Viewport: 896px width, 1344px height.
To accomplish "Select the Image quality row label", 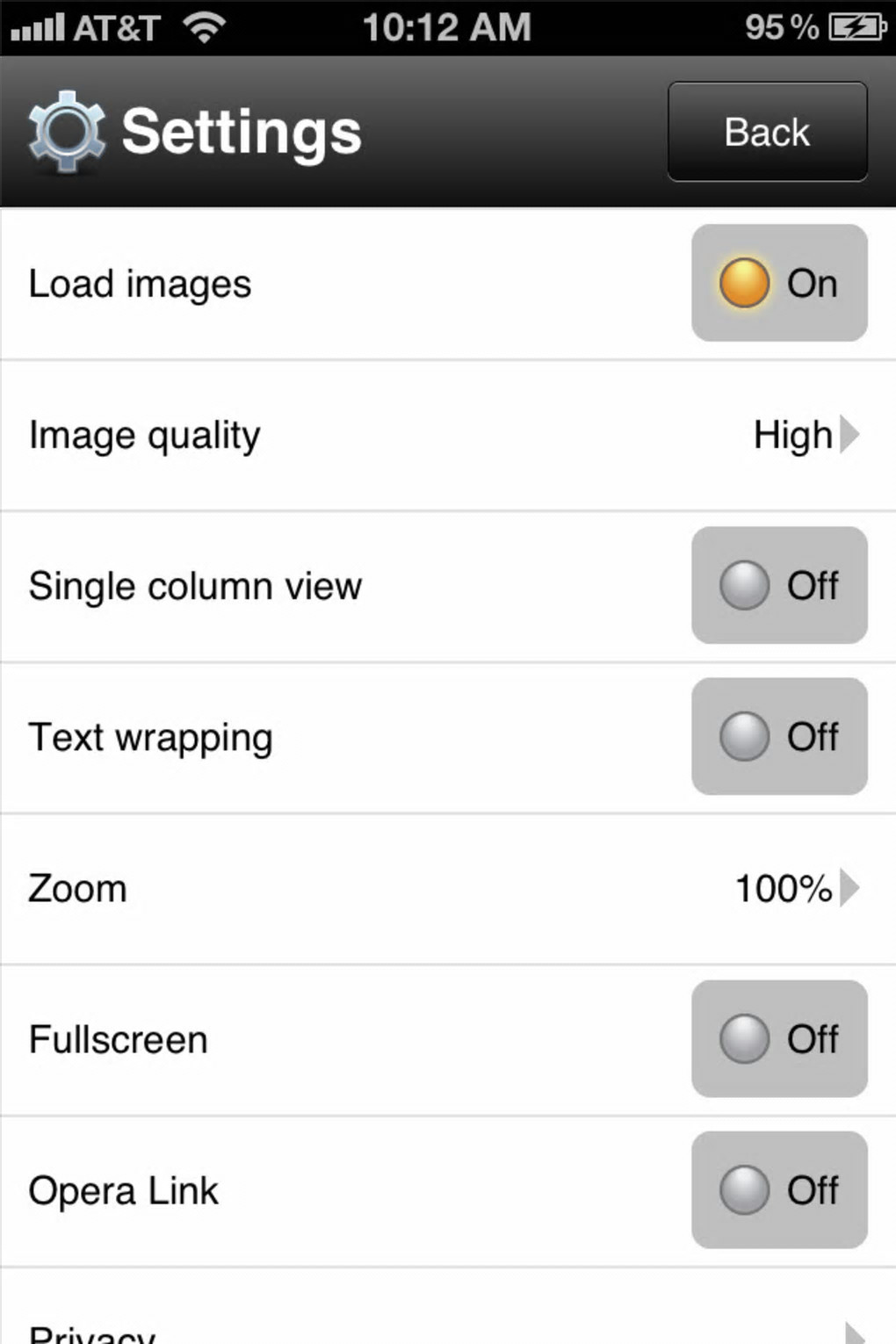I will pyautogui.click(x=145, y=436).
